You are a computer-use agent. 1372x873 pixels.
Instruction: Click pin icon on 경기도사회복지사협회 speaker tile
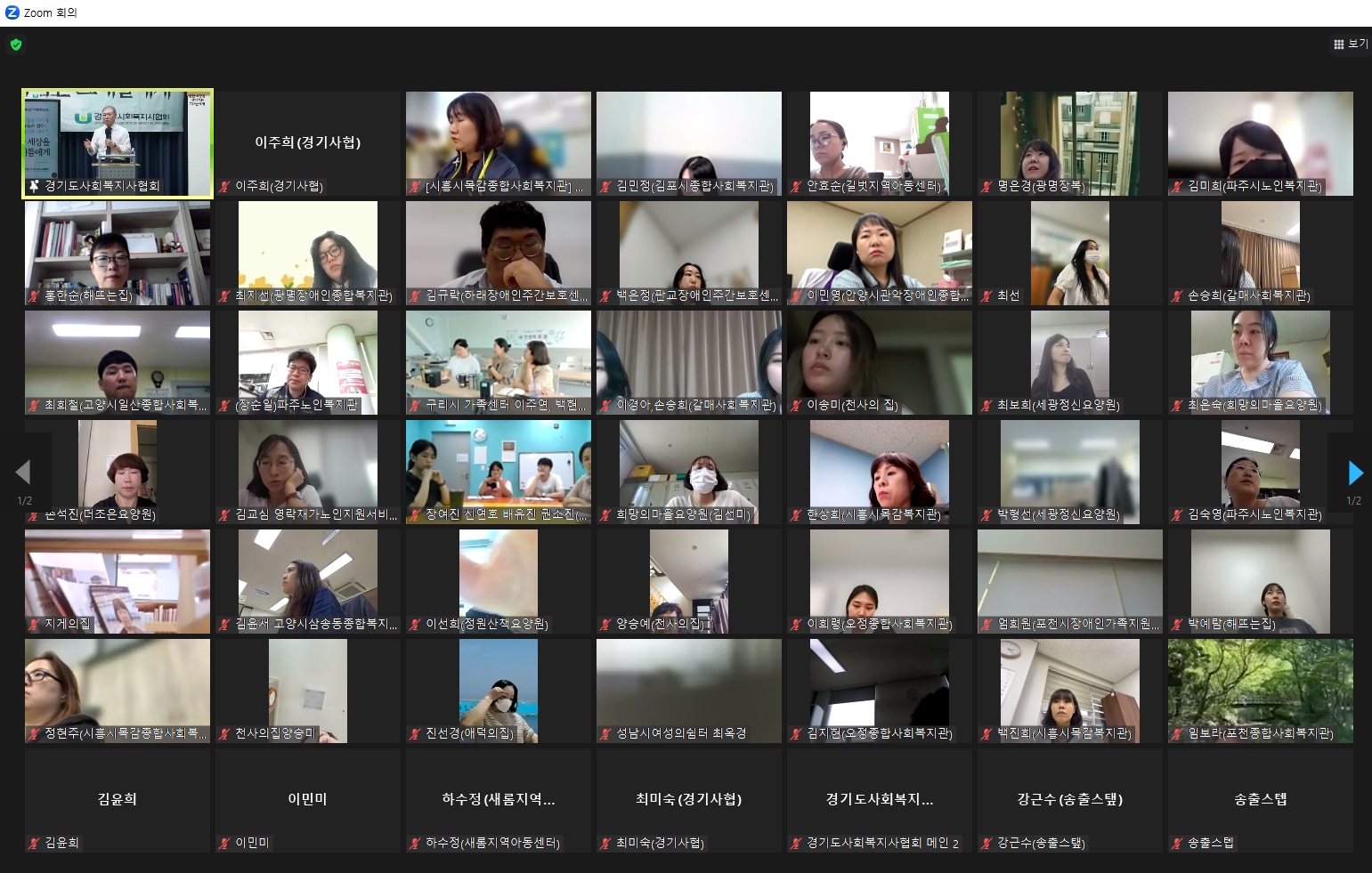click(34, 186)
